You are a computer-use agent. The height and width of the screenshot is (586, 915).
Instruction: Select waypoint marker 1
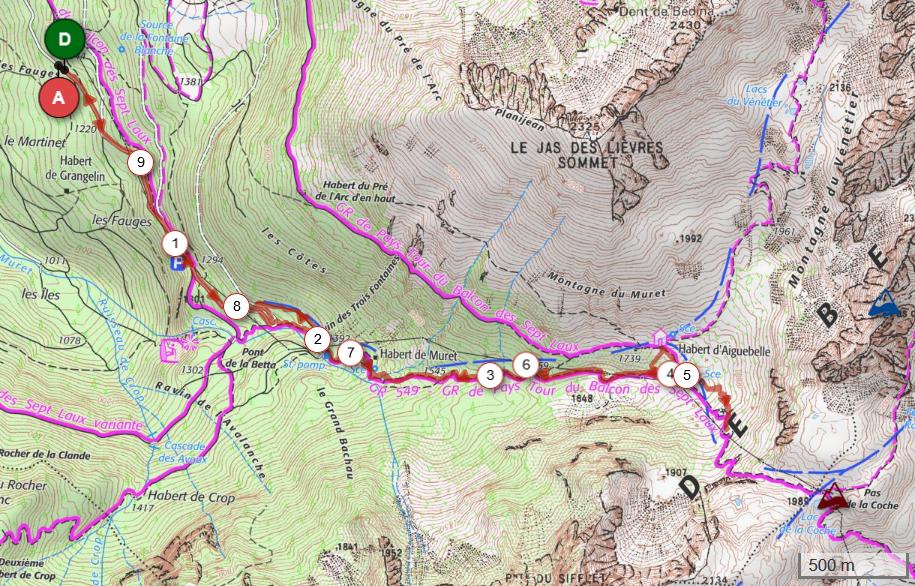175,244
